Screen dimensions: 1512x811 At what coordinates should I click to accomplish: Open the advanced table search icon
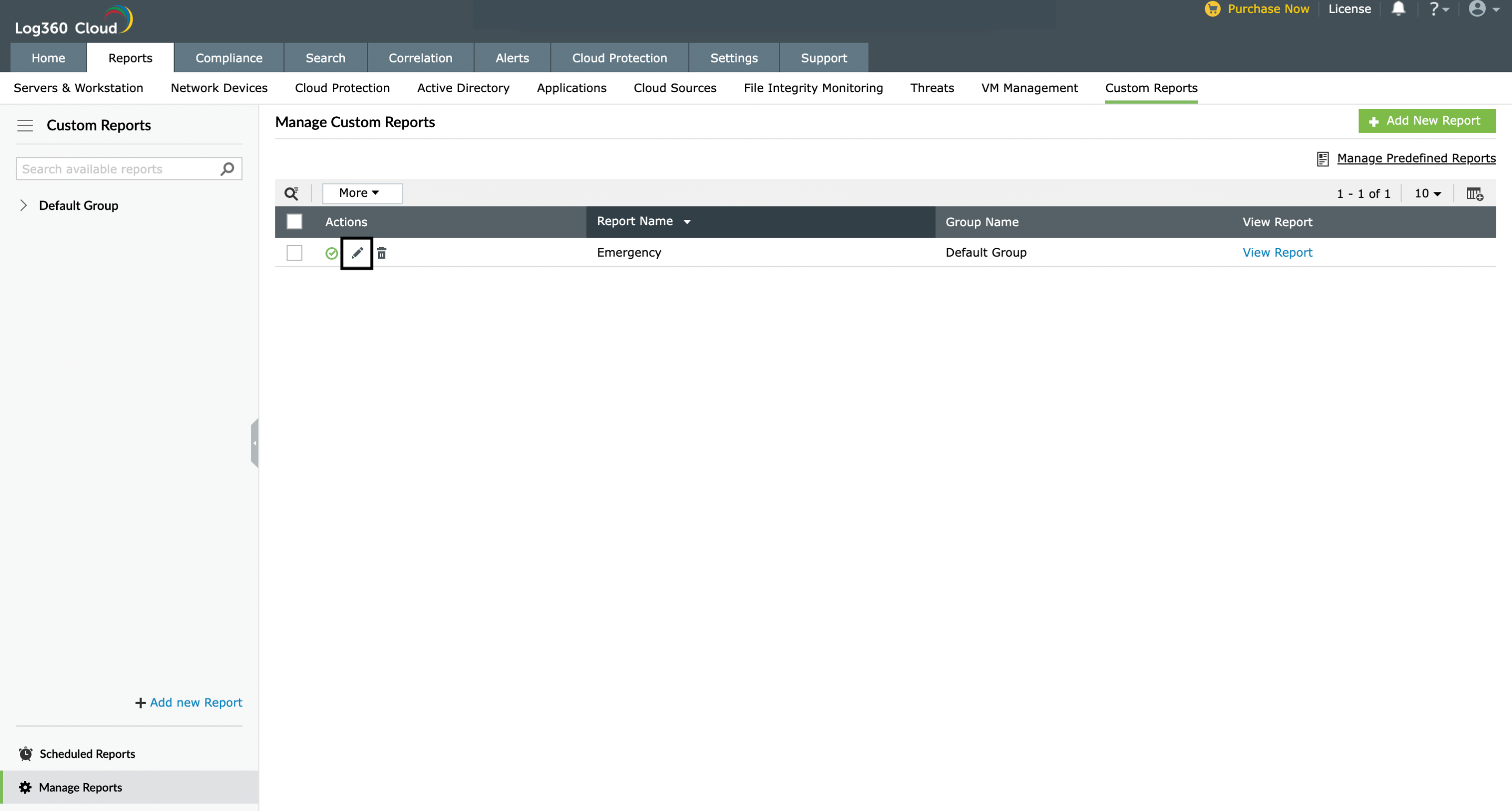coord(291,193)
